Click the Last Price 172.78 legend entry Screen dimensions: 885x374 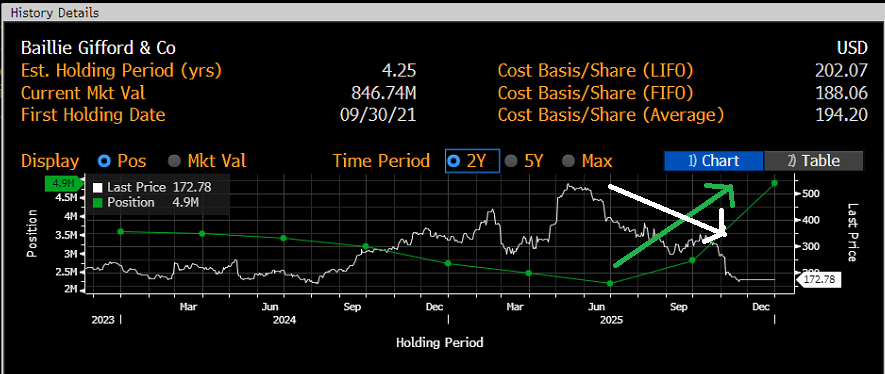[x=152, y=188]
